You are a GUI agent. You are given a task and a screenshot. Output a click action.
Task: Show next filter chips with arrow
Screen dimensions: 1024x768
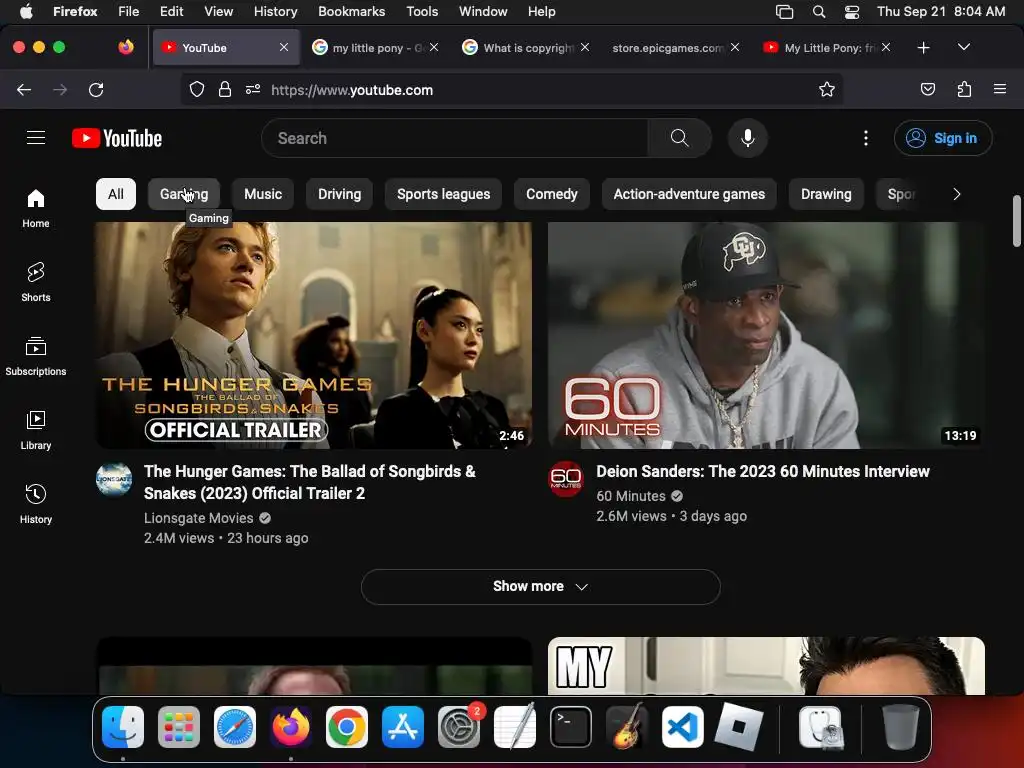point(956,194)
